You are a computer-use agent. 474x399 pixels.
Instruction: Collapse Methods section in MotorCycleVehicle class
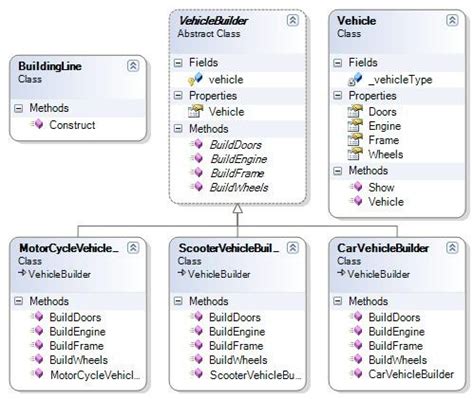pos(19,301)
